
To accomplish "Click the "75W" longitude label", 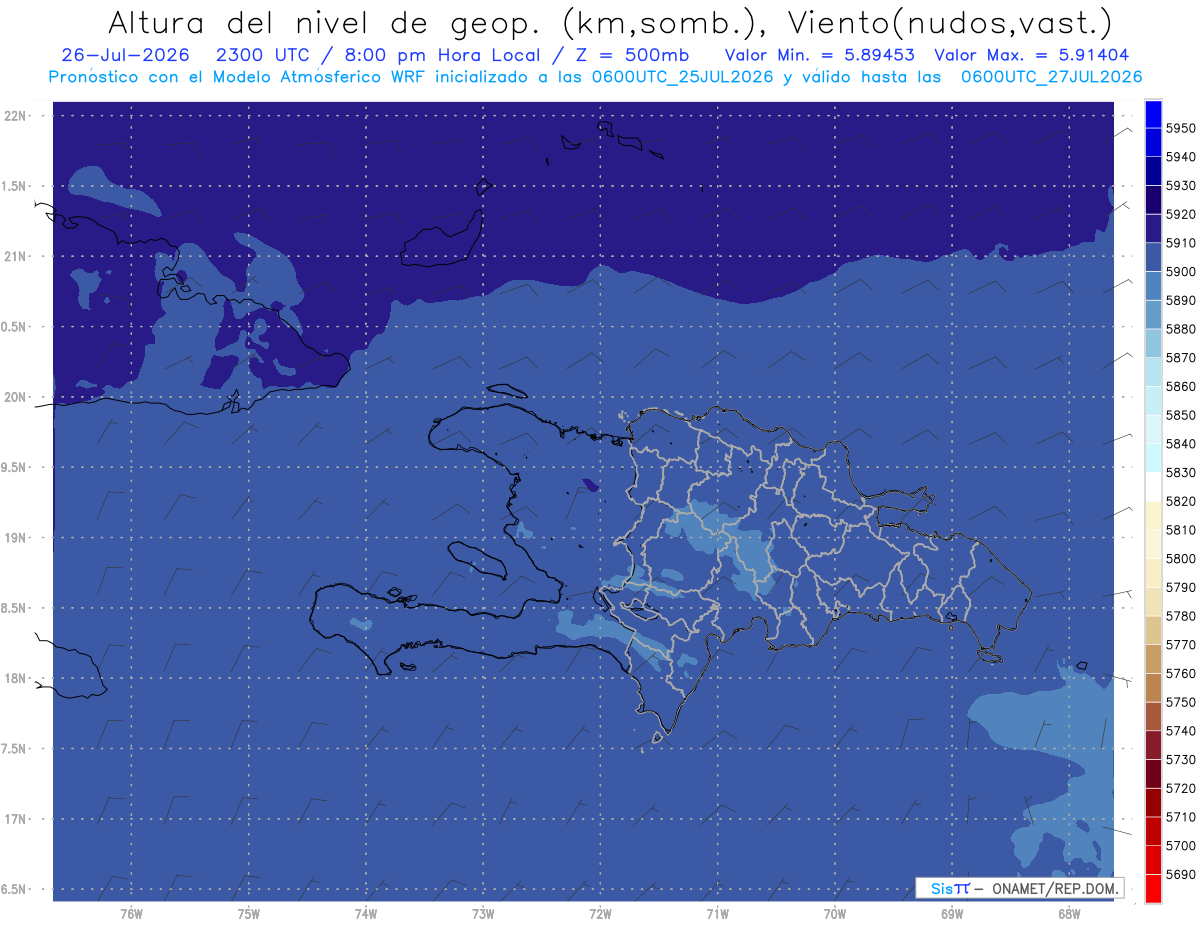I will pyautogui.click(x=249, y=913).
